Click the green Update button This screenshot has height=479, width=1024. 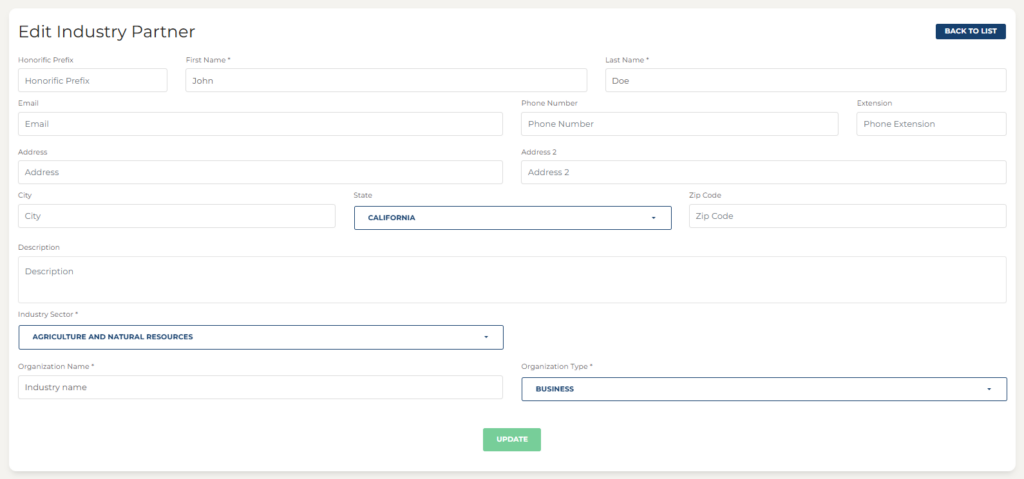[x=512, y=440]
